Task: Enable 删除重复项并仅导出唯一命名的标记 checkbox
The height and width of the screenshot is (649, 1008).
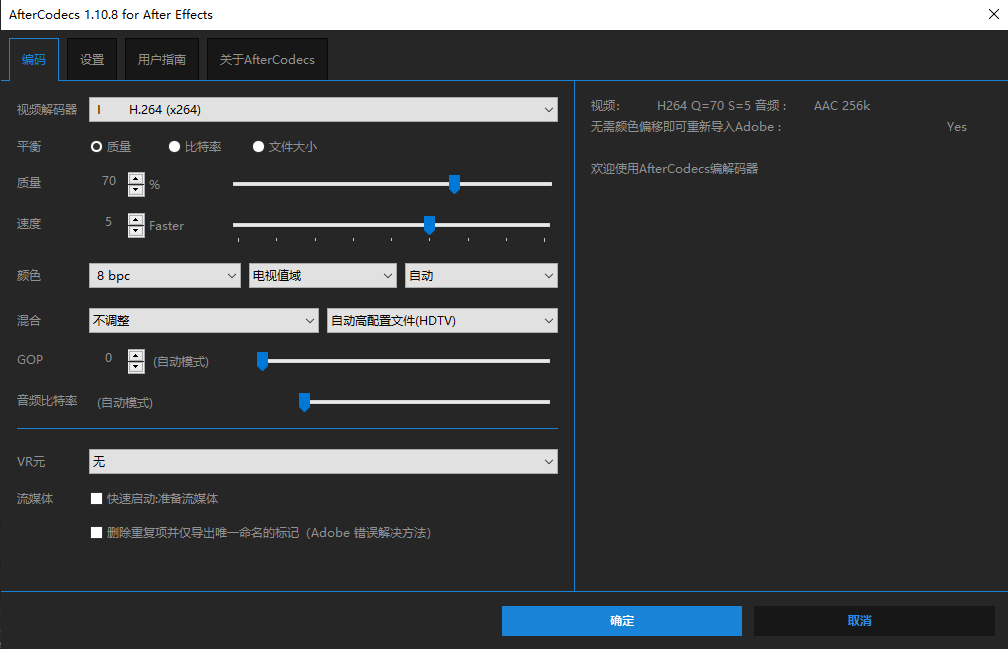Action: (96, 533)
